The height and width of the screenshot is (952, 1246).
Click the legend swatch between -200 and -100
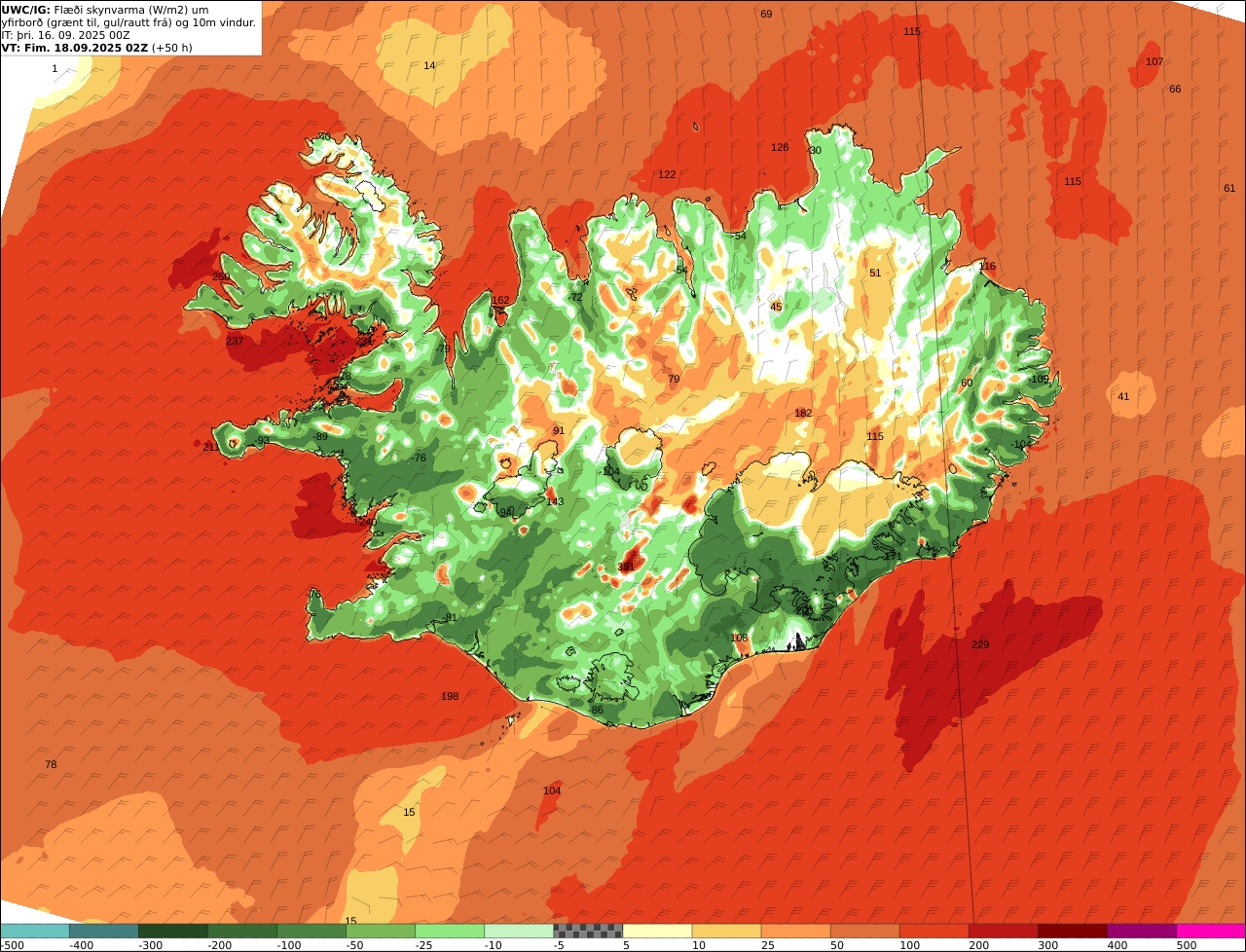pos(242,931)
